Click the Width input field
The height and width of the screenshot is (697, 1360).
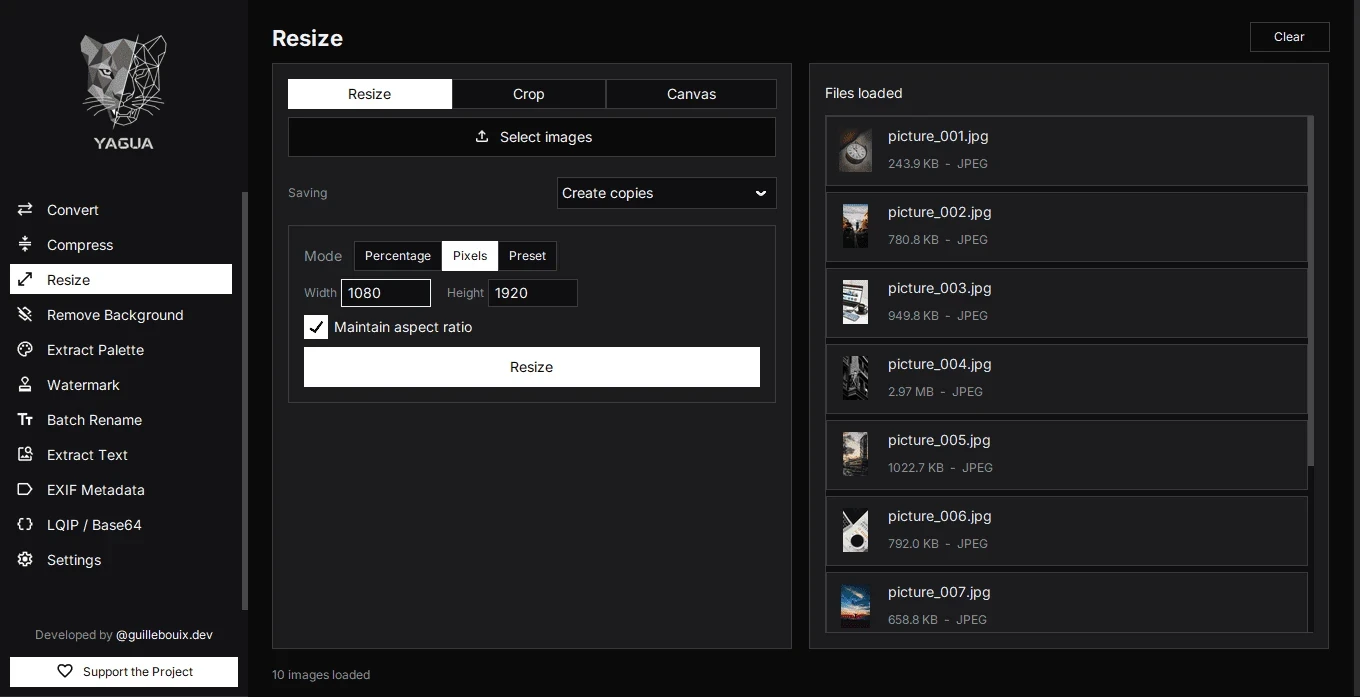pos(386,293)
